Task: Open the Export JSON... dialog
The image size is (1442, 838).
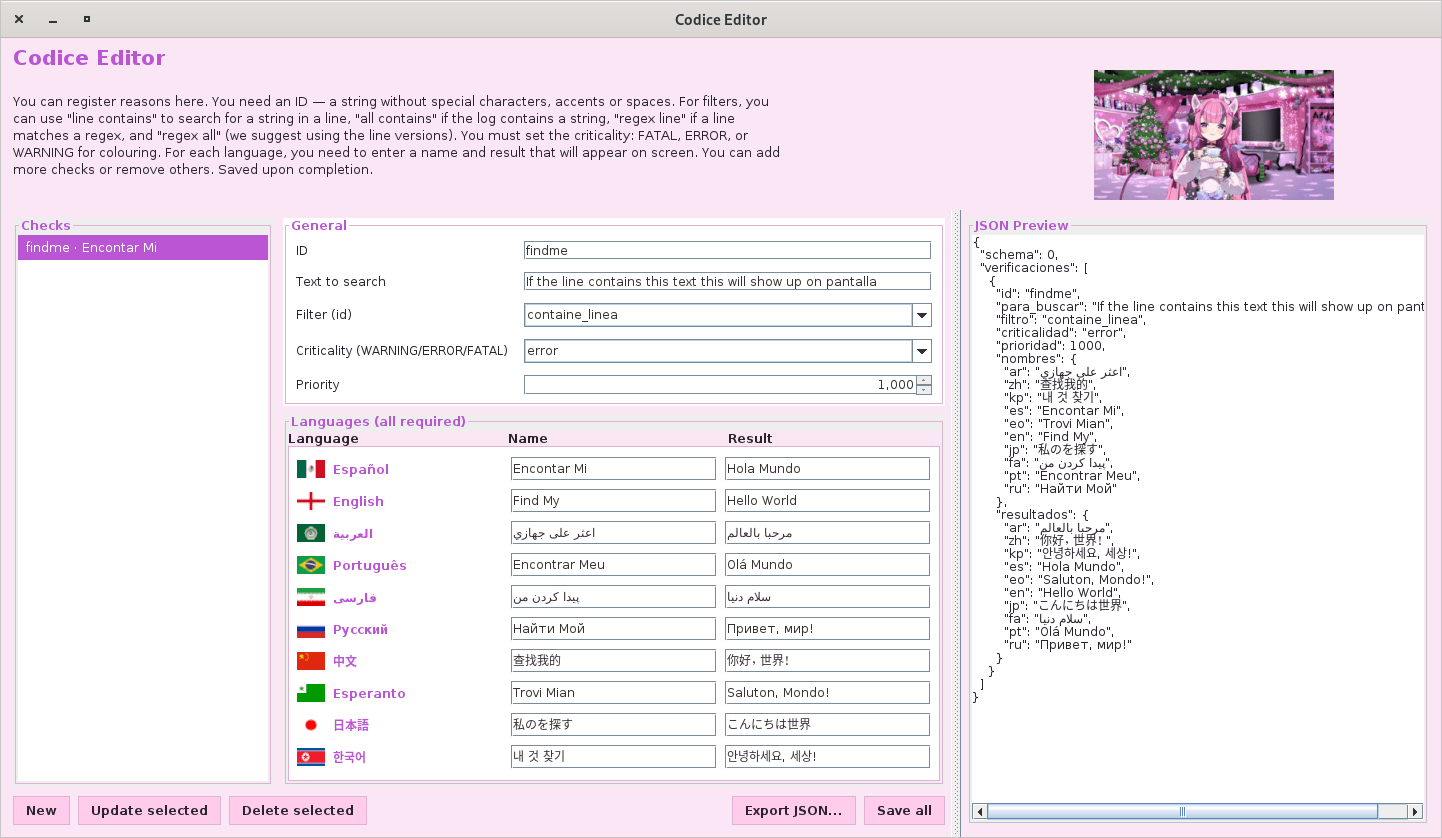Action: coord(794,810)
